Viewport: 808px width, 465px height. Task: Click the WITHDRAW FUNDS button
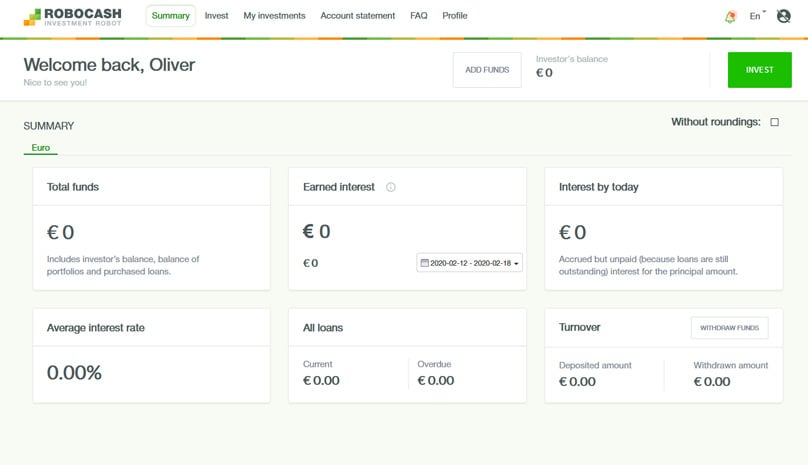tap(729, 328)
